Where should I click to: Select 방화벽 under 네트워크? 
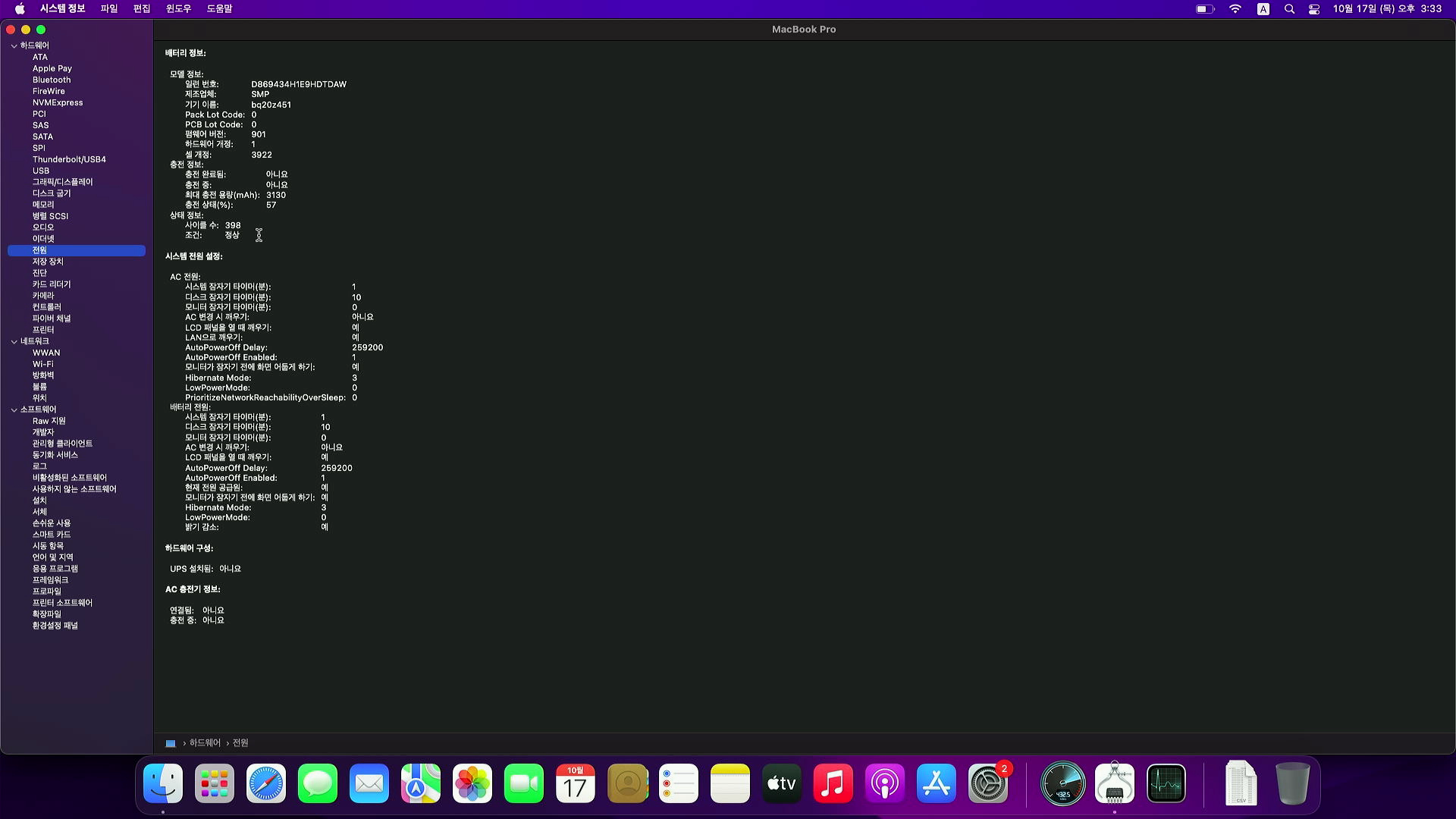tap(43, 375)
